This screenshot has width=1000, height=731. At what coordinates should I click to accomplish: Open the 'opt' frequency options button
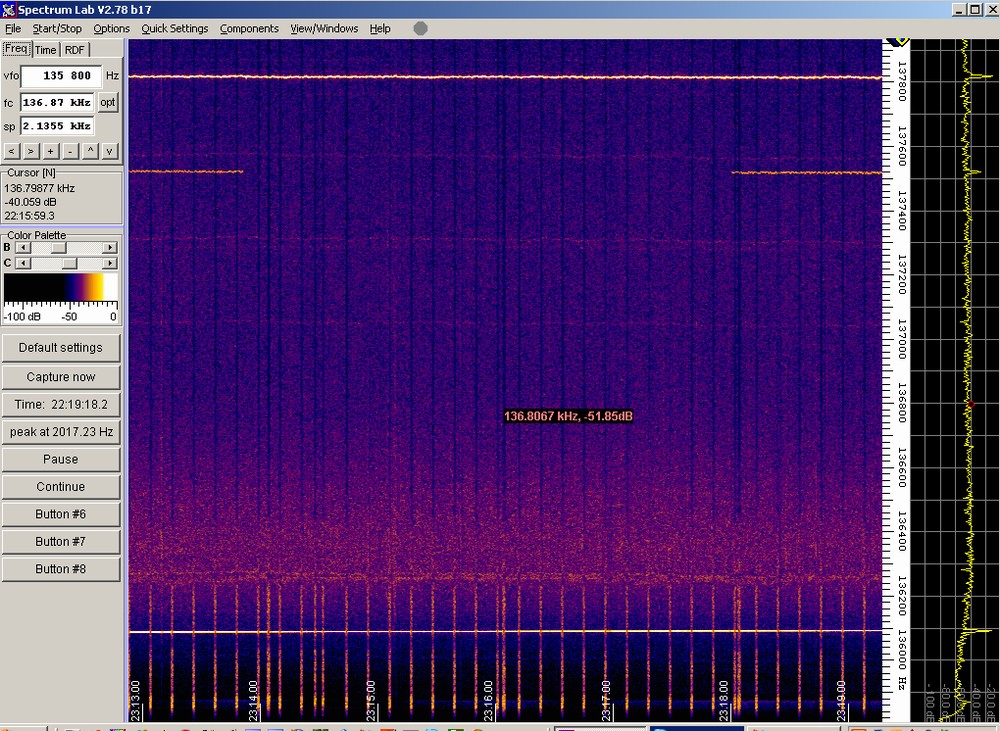point(107,102)
